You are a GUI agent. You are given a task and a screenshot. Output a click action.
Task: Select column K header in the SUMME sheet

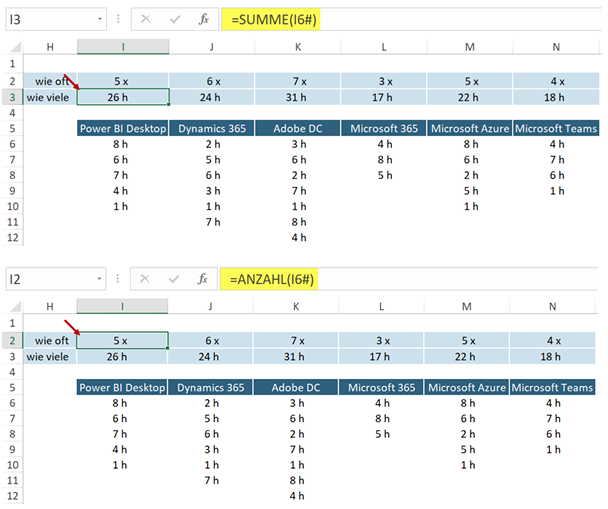(x=298, y=47)
